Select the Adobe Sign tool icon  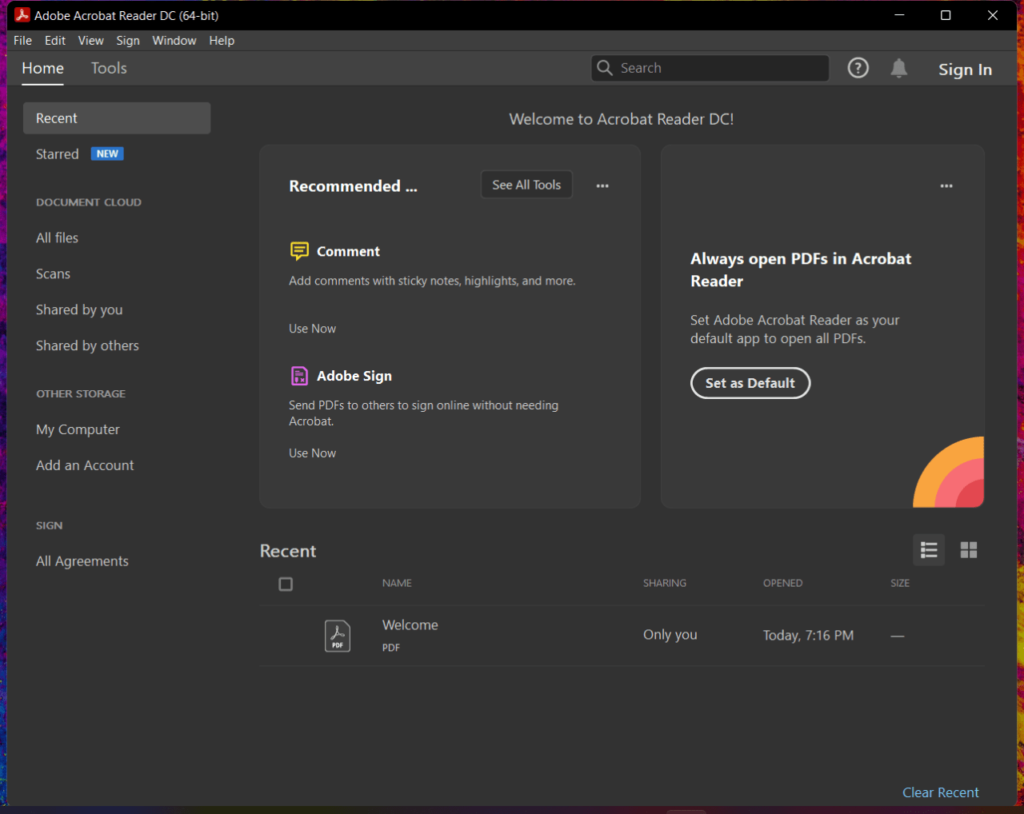299,375
